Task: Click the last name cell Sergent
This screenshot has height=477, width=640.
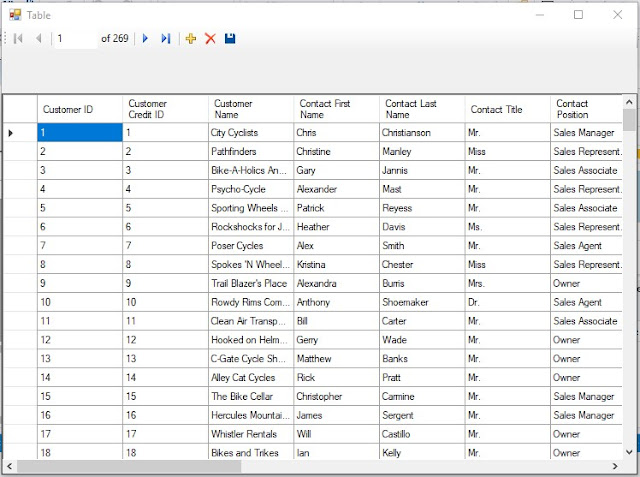Action: [x=422, y=415]
